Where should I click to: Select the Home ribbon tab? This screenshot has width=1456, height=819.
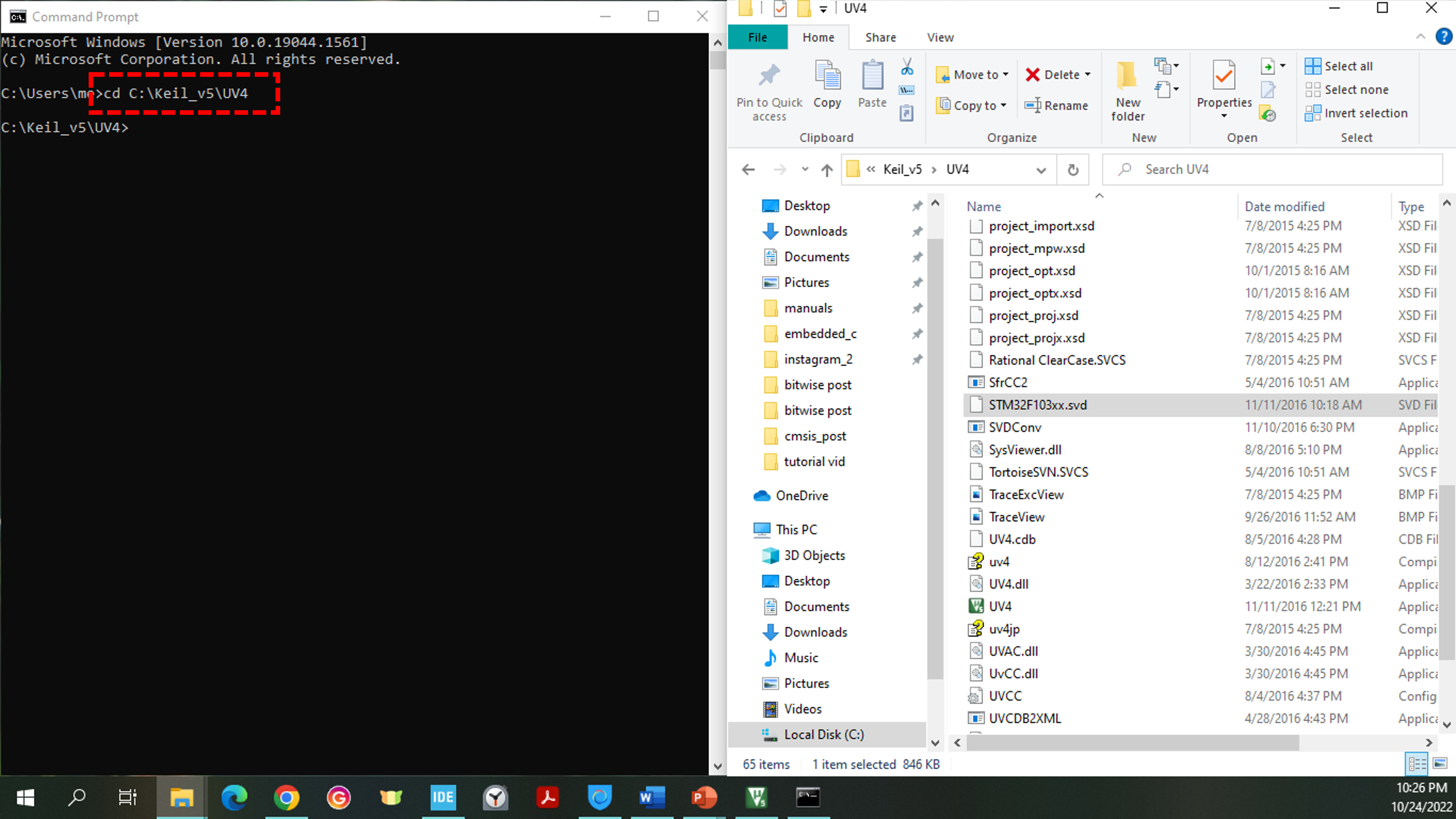tap(818, 37)
